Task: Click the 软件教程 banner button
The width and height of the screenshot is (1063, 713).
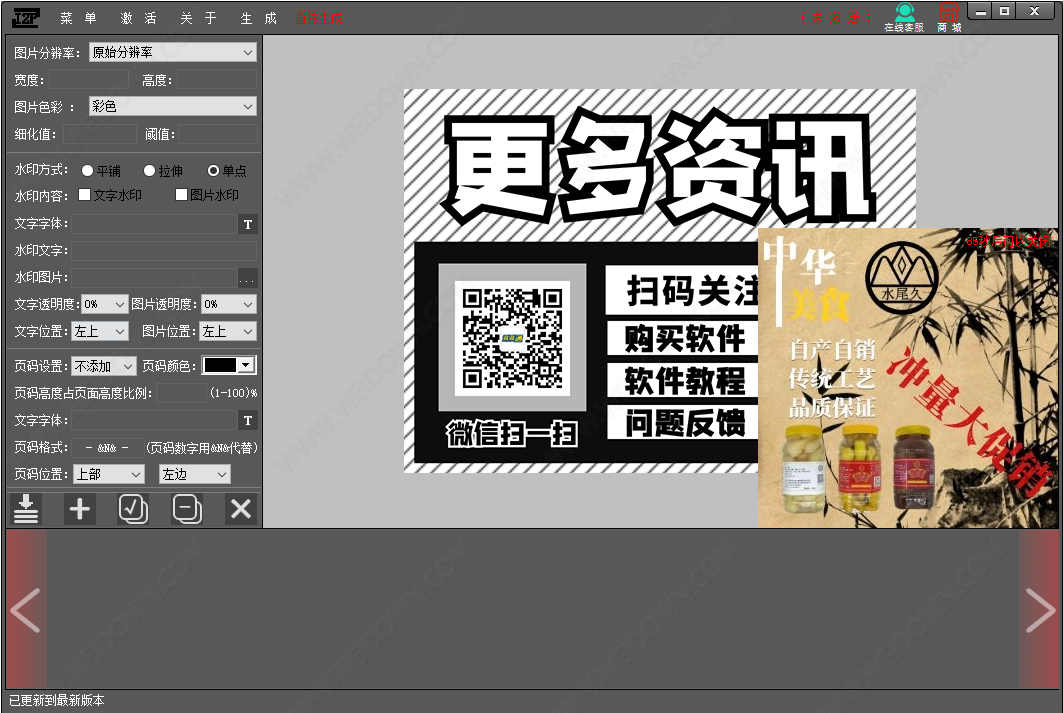Action: [682, 381]
